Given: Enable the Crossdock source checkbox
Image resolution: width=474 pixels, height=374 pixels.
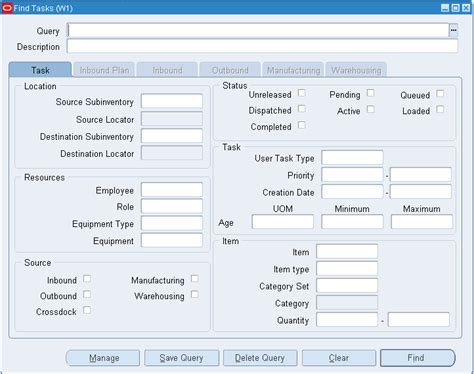Looking at the screenshot, I should [x=87, y=310].
